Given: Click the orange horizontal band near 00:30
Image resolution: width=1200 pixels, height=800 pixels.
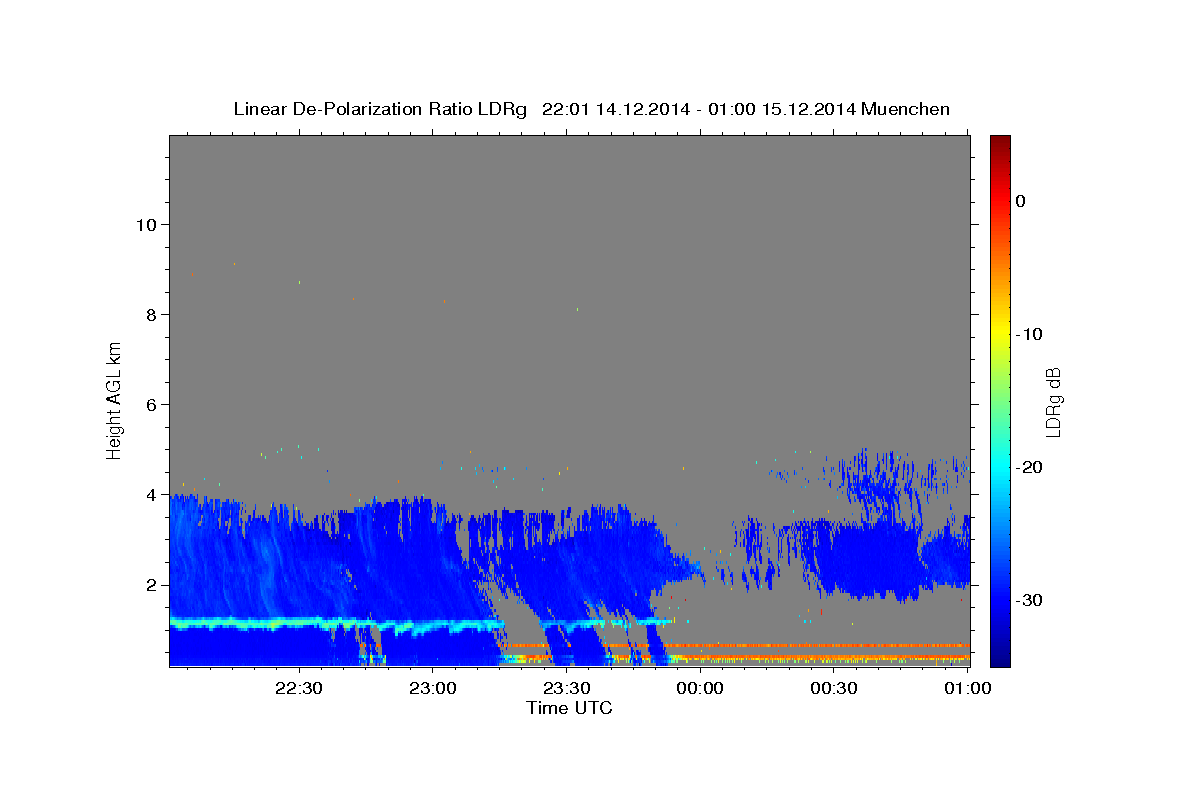Looking at the screenshot, I should [834, 645].
